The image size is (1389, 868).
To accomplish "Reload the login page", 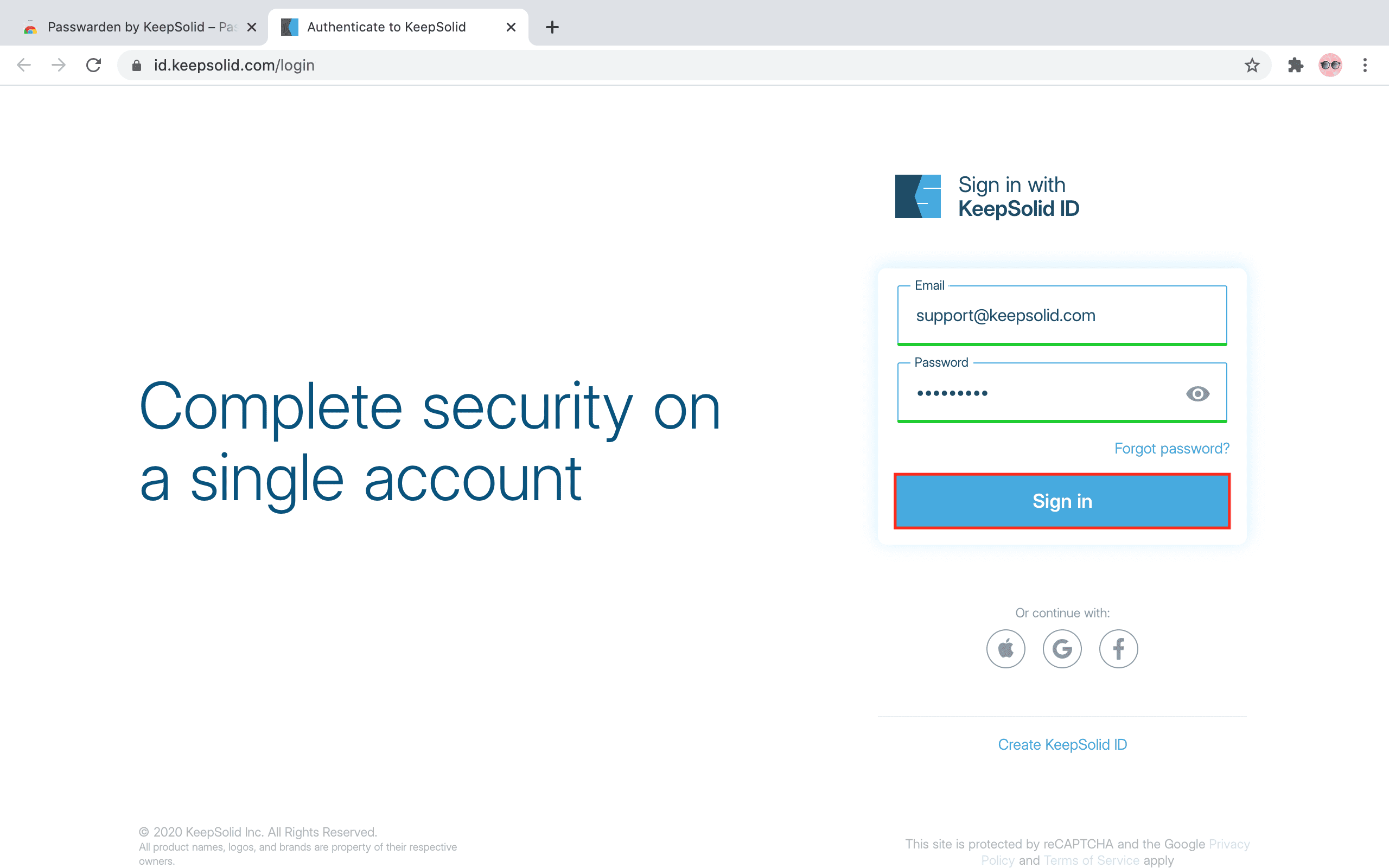I will pos(93,66).
